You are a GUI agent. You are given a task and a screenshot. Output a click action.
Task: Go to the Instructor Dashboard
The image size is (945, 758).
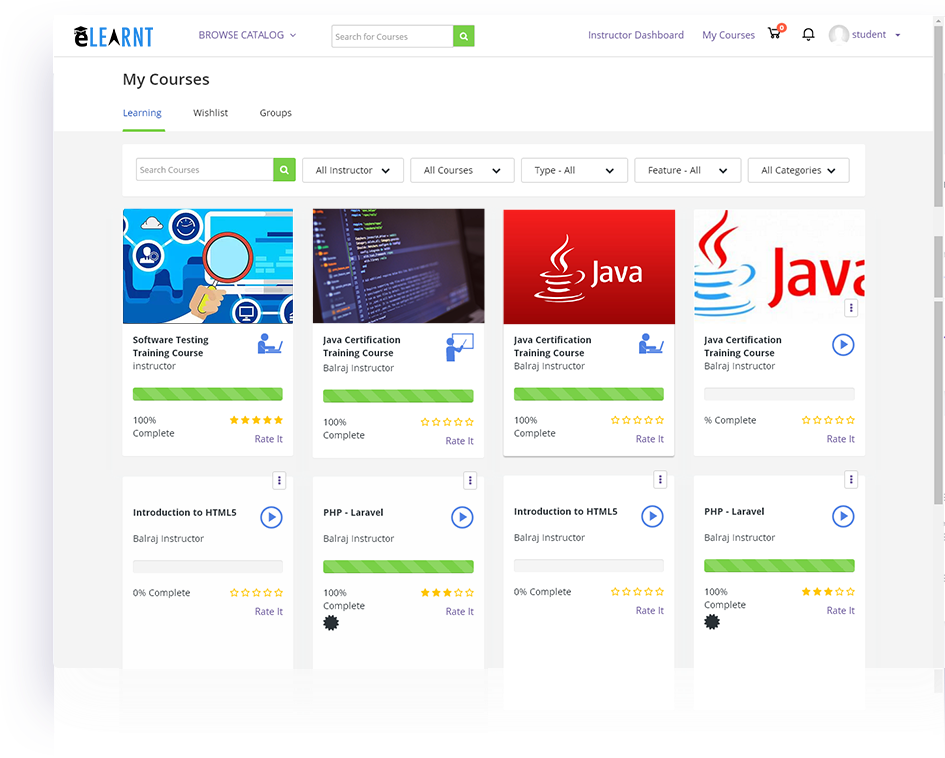click(636, 34)
